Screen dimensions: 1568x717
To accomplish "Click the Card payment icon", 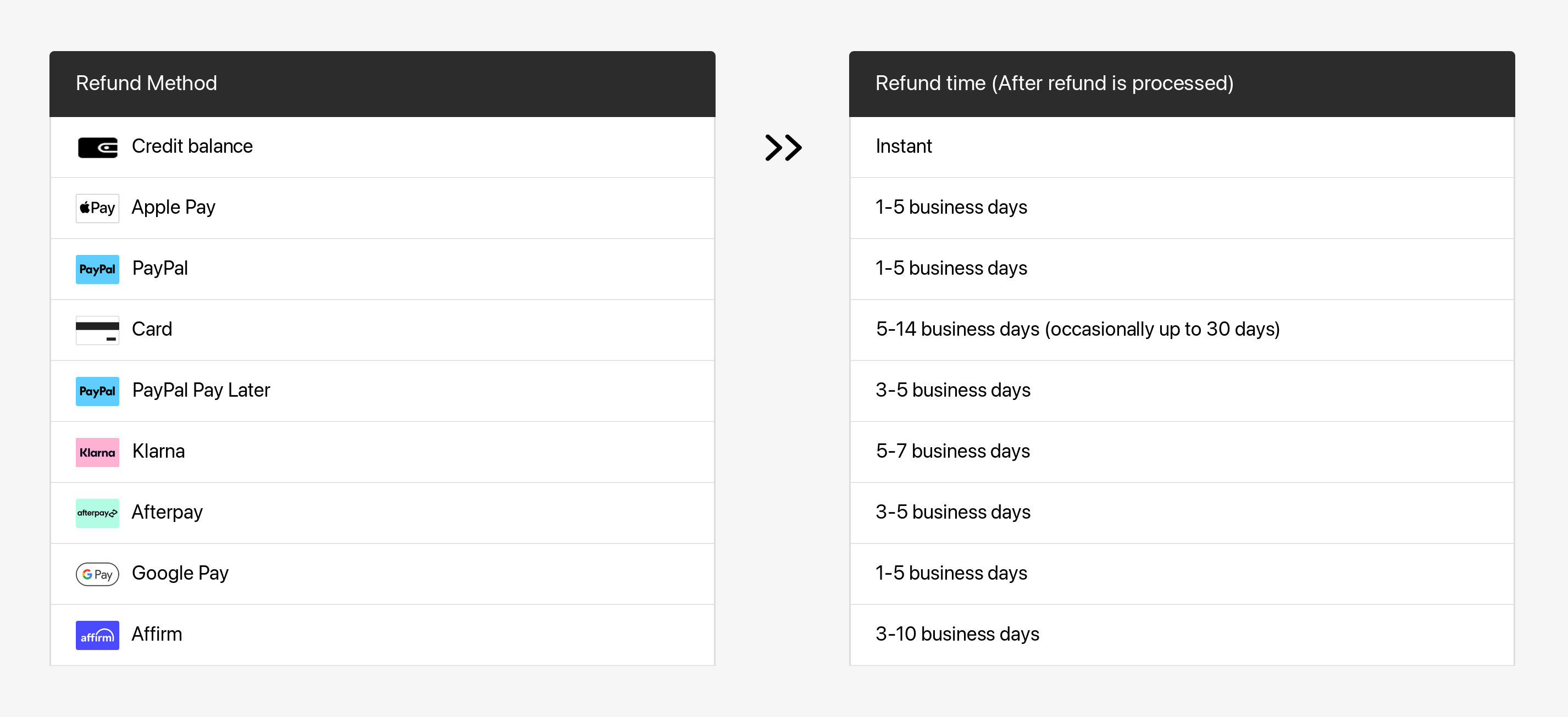I will click(97, 330).
